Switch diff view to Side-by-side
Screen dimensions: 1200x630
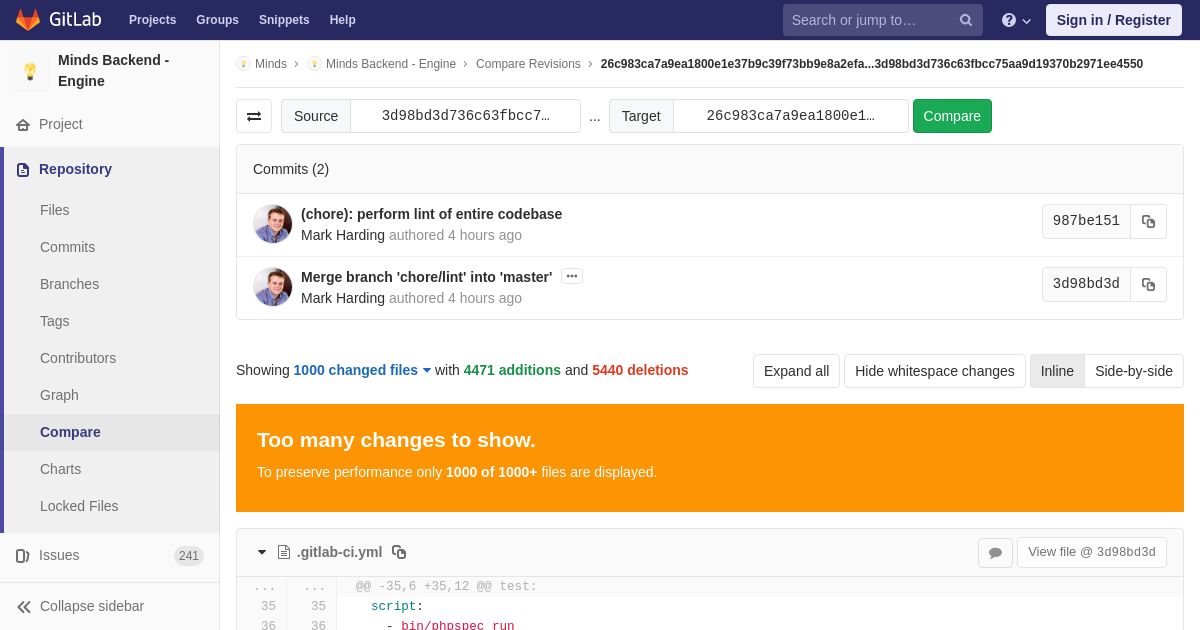click(1133, 371)
